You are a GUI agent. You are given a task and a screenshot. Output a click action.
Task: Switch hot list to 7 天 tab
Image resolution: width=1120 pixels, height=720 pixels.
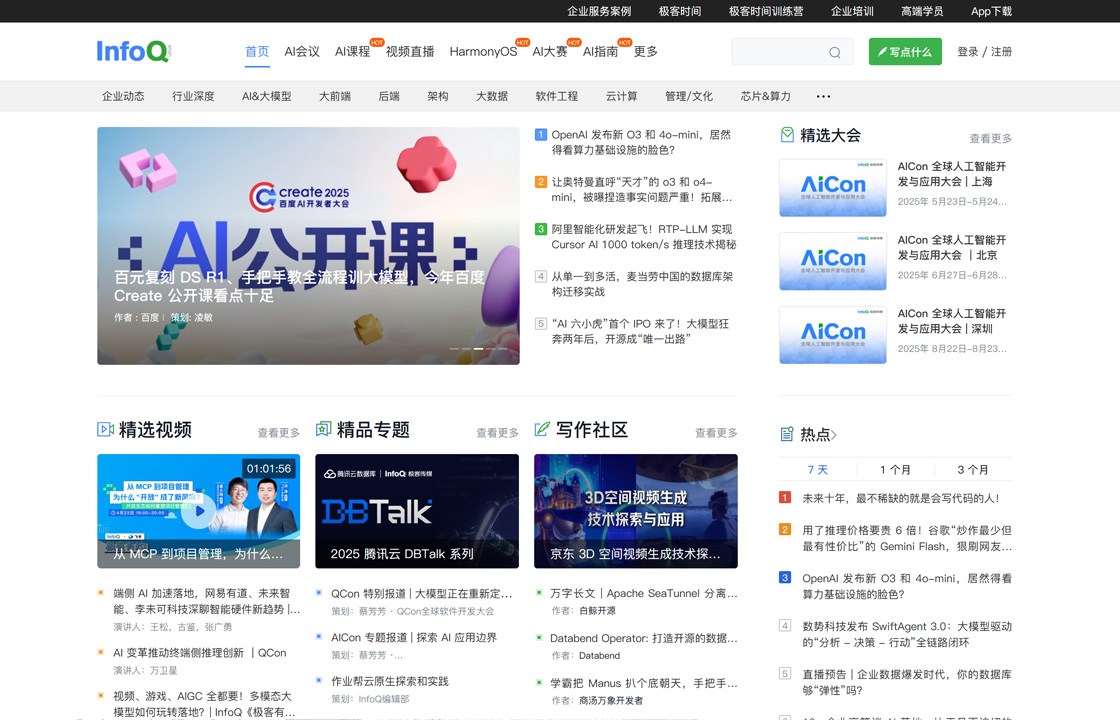(818, 469)
